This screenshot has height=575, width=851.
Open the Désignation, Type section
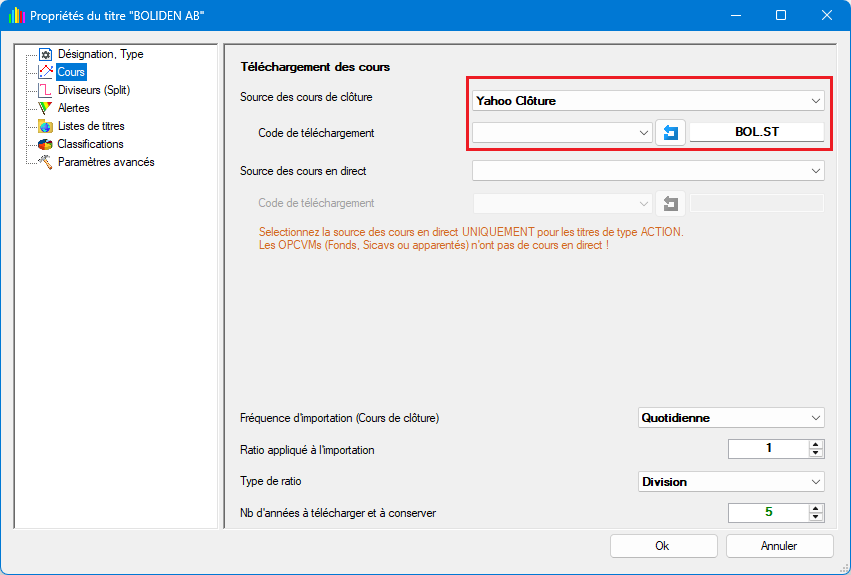click(100, 54)
